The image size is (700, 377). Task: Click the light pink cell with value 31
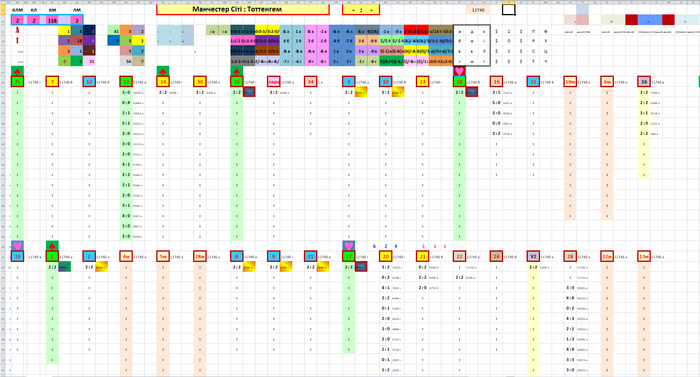(89, 61)
